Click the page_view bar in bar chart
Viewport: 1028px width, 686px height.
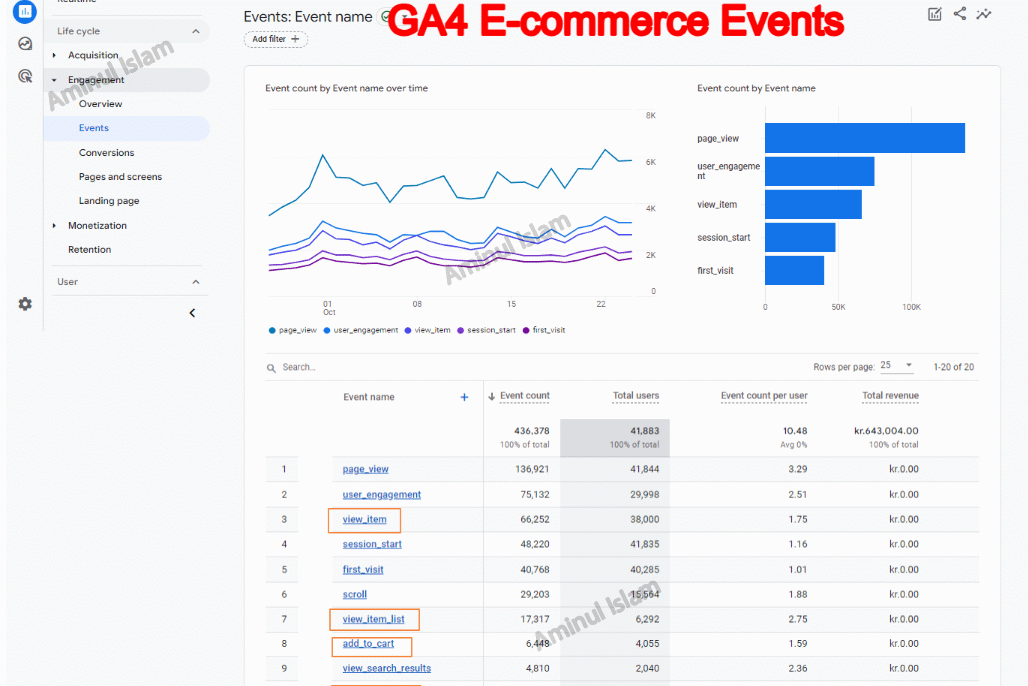pos(865,138)
